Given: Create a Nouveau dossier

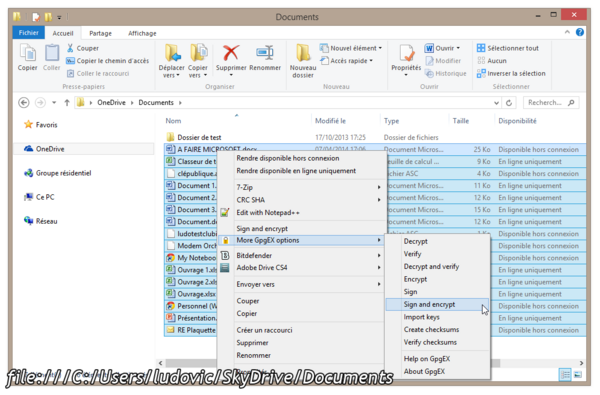Looking at the screenshot, I should 303,60.
